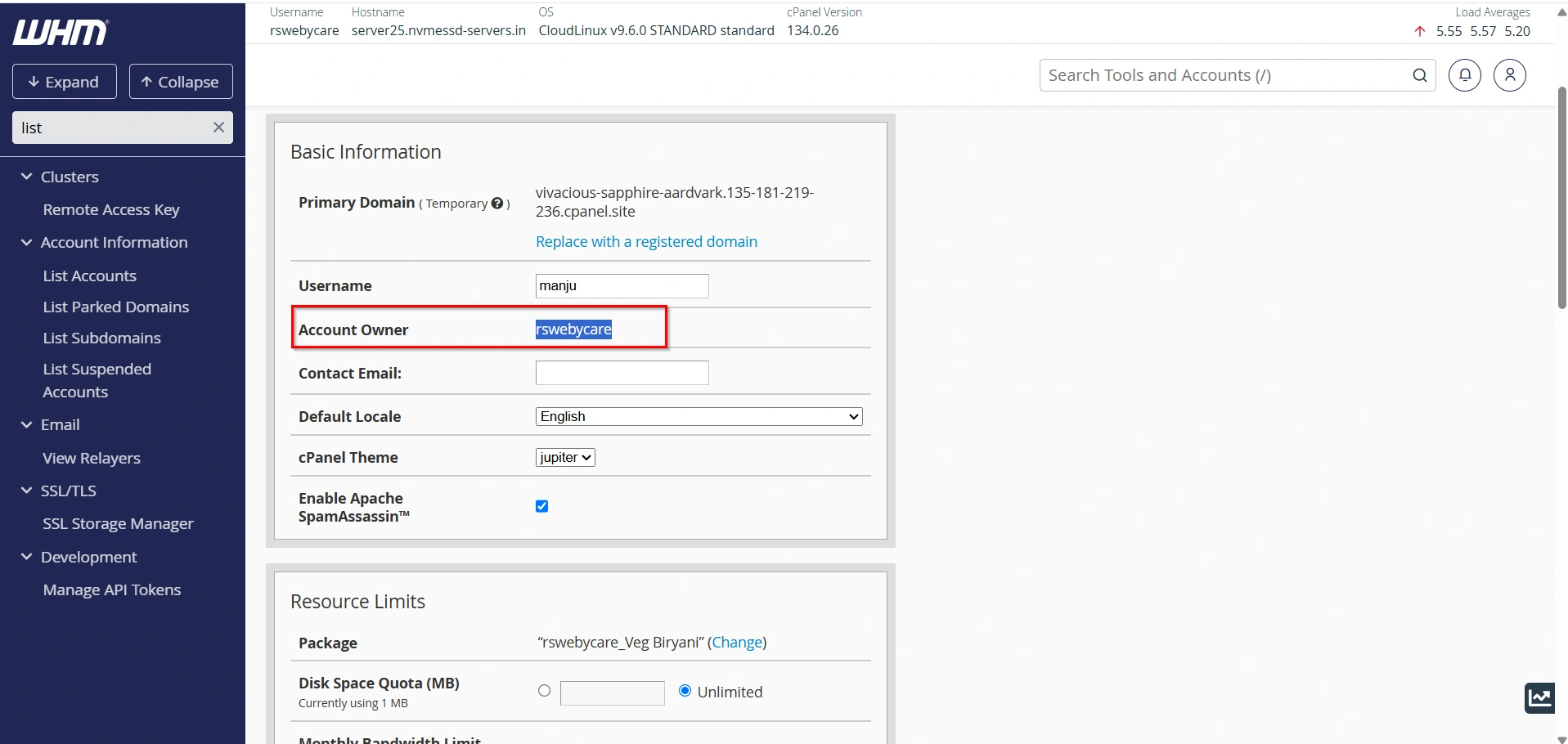
Task: Collapse the Account Information section
Action: (x=26, y=243)
